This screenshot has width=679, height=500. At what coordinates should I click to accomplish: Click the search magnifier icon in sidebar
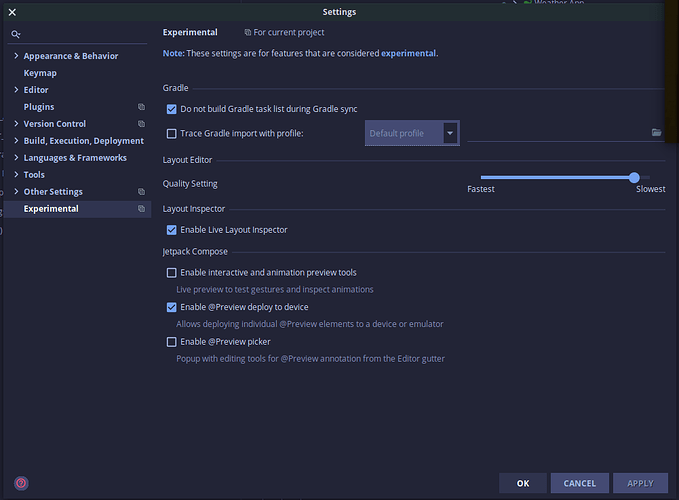(16, 35)
